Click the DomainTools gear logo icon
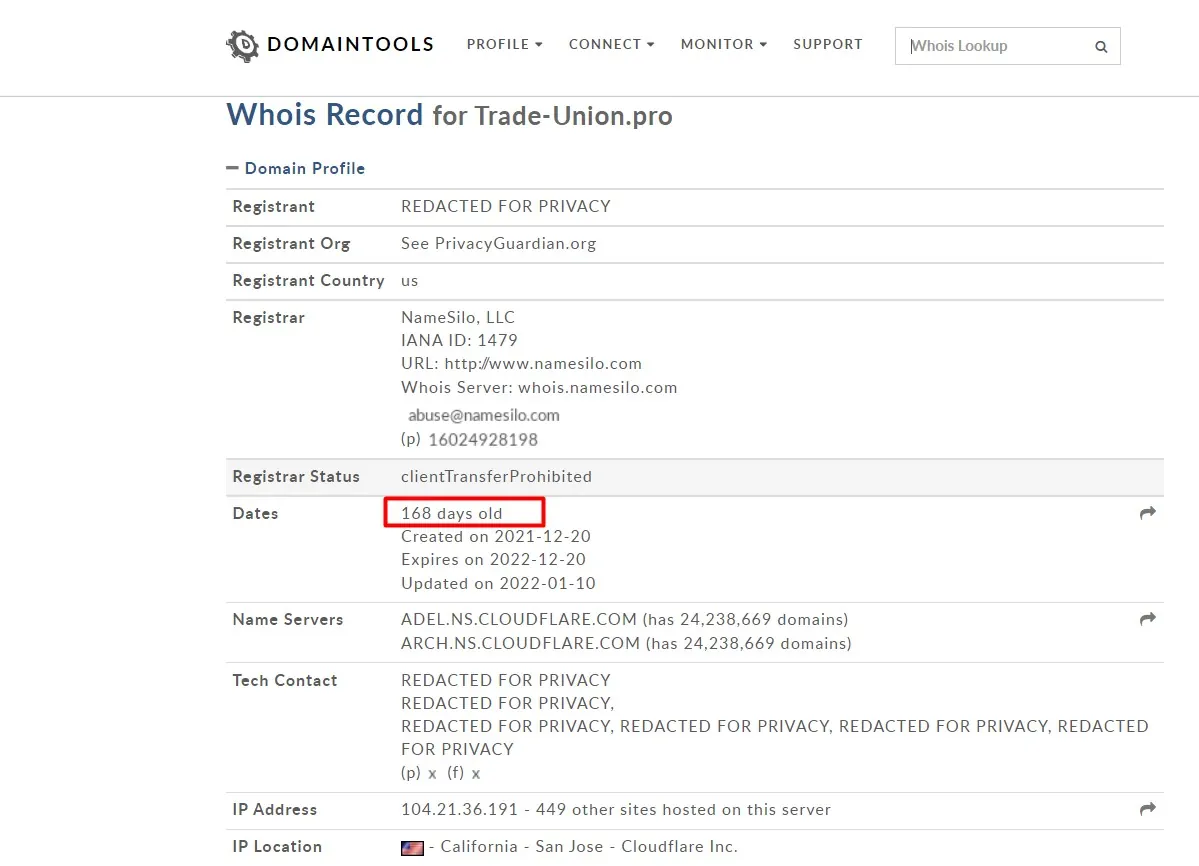 (x=242, y=46)
